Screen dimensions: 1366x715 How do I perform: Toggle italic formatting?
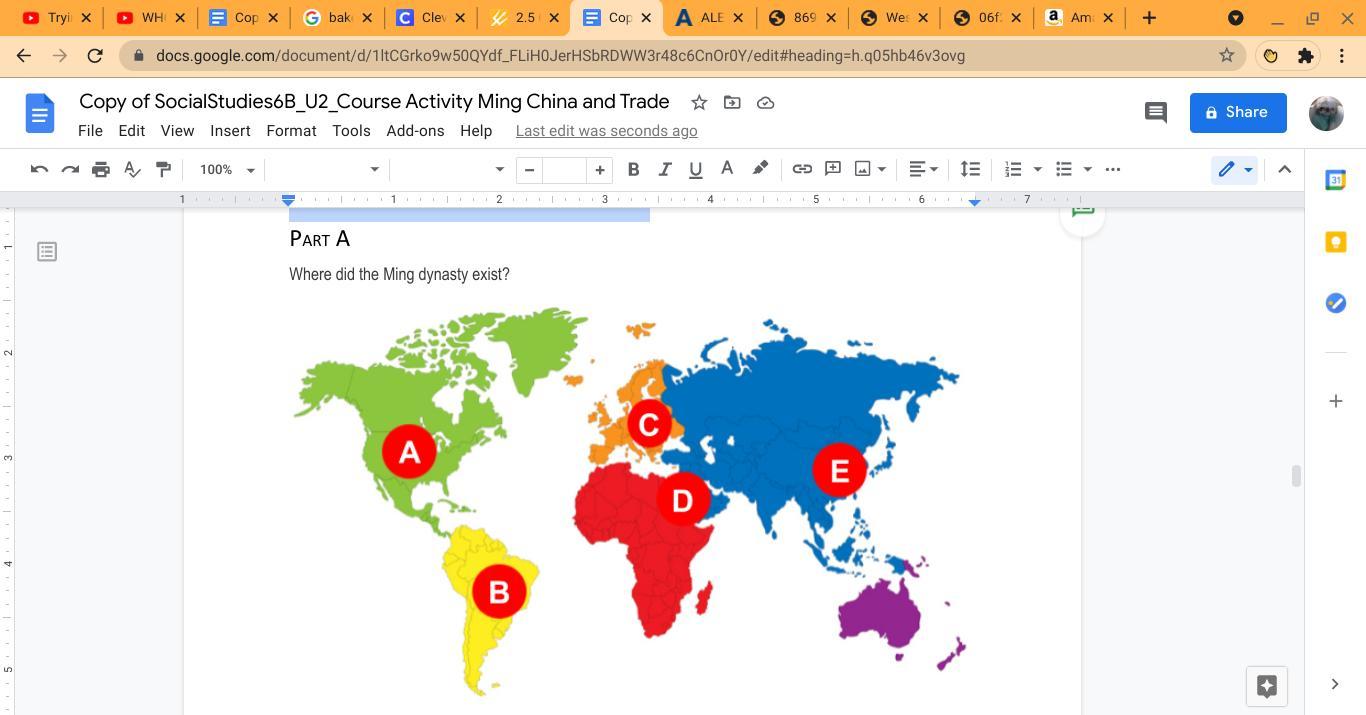click(x=664, y=169)
